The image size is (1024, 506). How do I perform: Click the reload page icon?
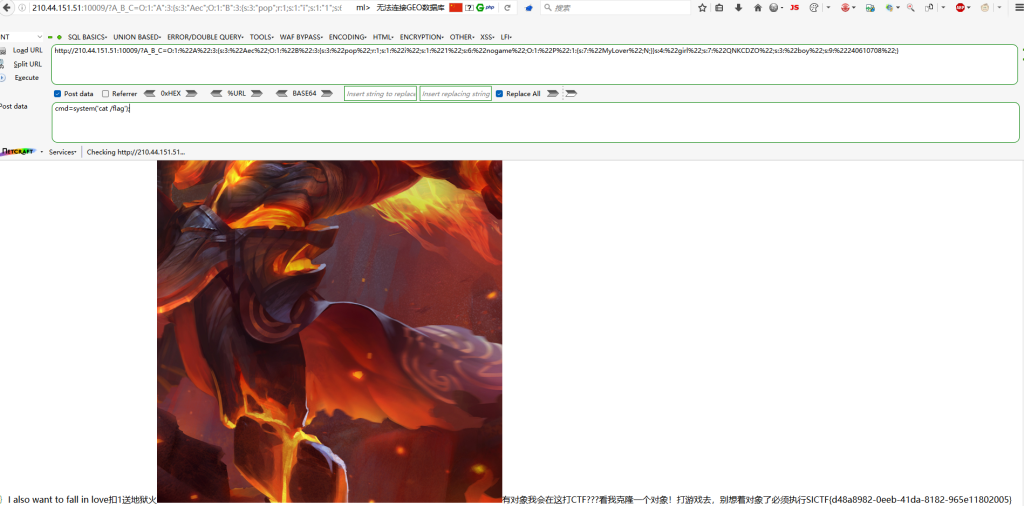click(508, 7)
